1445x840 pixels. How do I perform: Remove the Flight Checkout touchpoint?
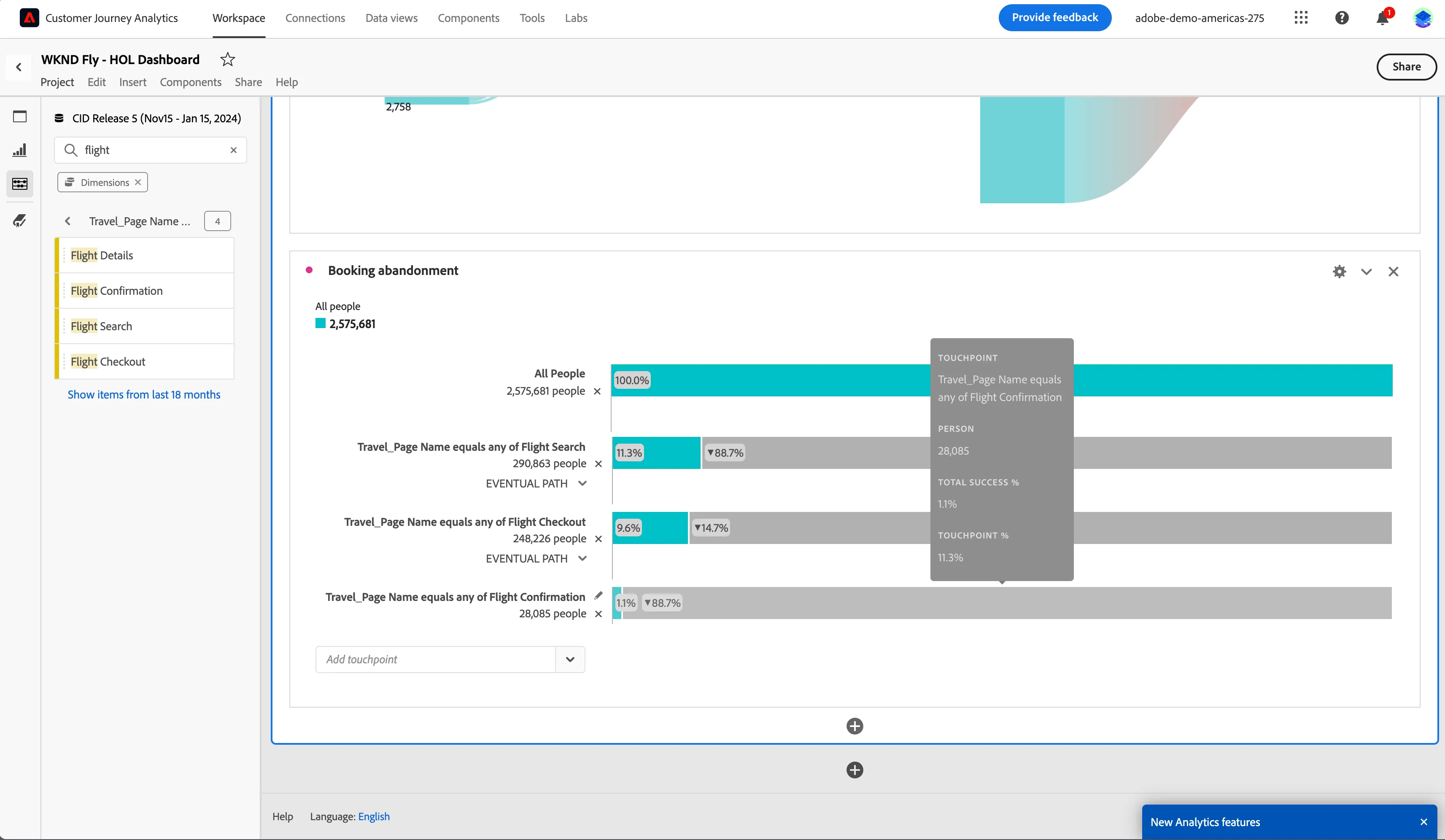[598, 539]
